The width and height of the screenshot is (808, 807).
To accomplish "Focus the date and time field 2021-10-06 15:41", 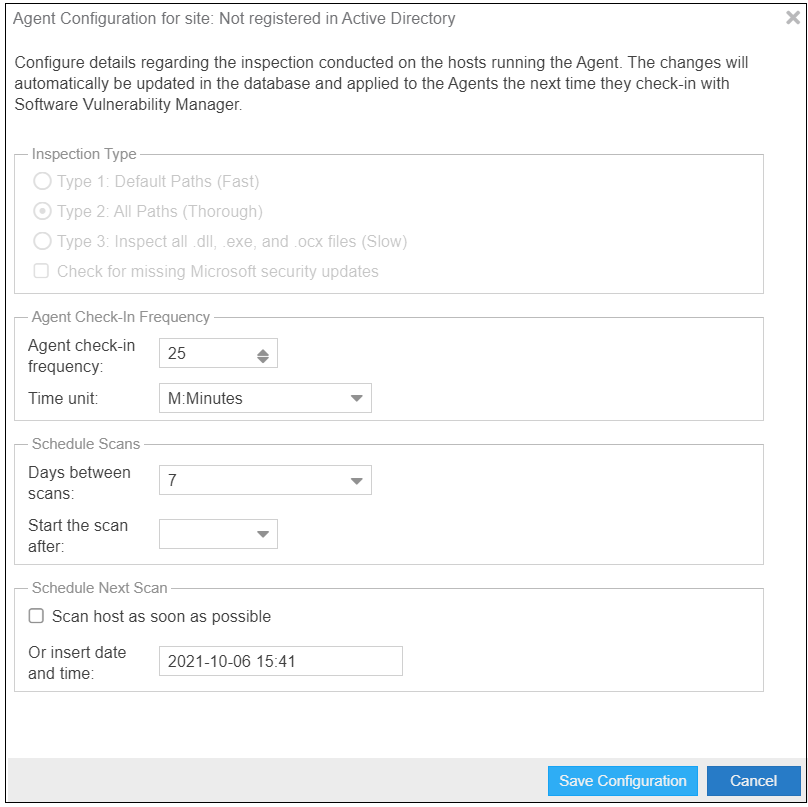I will [x=280, y=662].
